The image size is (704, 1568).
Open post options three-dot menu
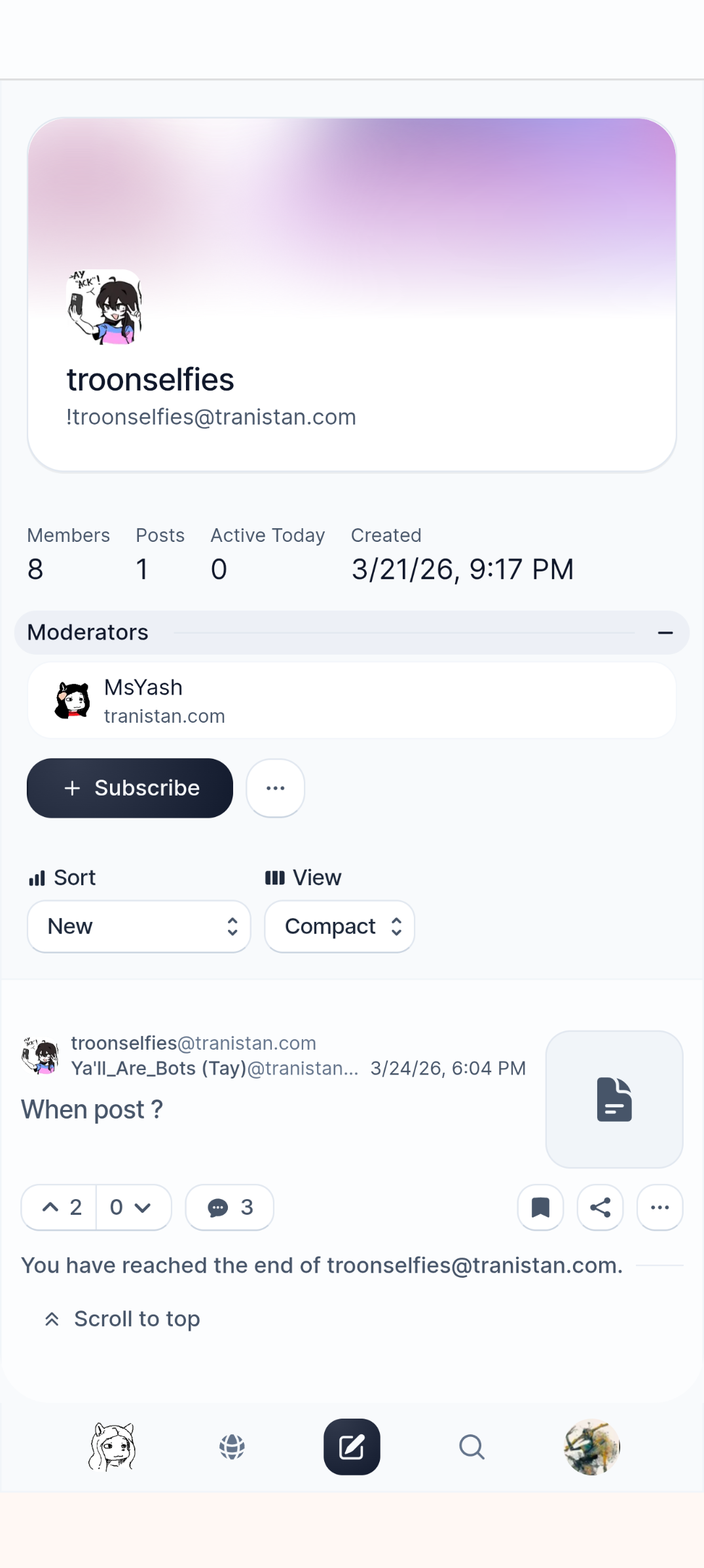[x=659, y=1207]
